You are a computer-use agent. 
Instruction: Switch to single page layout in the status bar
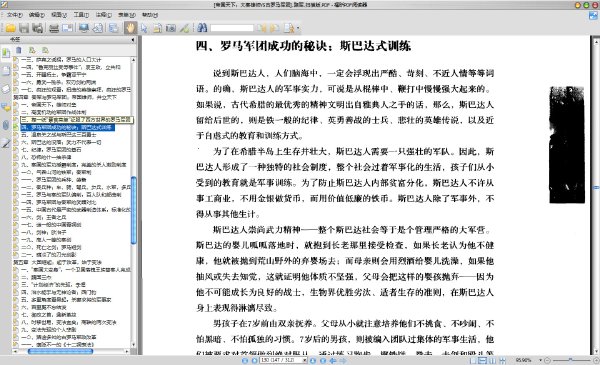pos(473,360)
